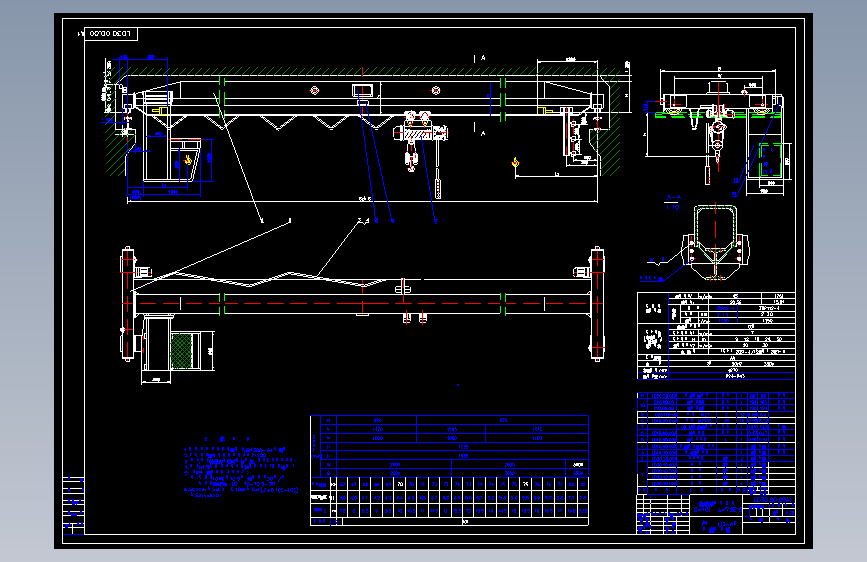Click the 1:10 scale text under A-A

click(x=672, y=207)
